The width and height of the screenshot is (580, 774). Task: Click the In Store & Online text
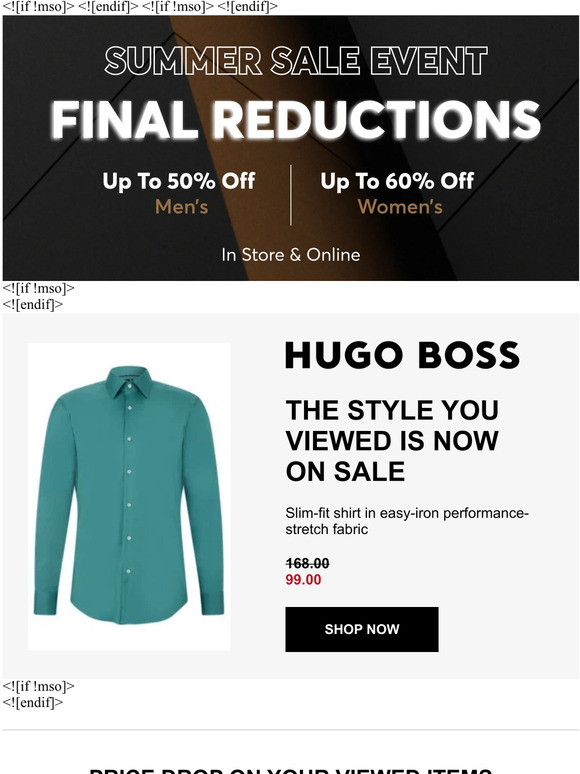pyautogui.click(x=291, y=255)
